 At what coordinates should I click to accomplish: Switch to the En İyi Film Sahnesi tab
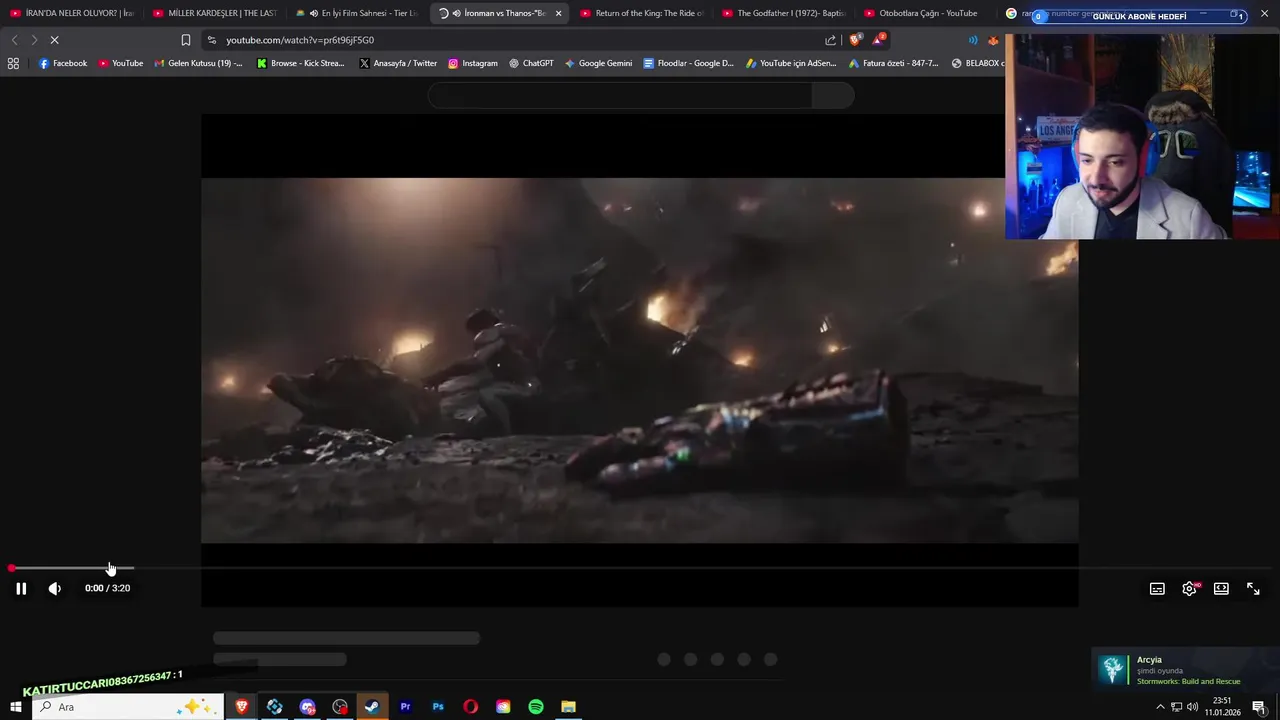coord(356,13)
